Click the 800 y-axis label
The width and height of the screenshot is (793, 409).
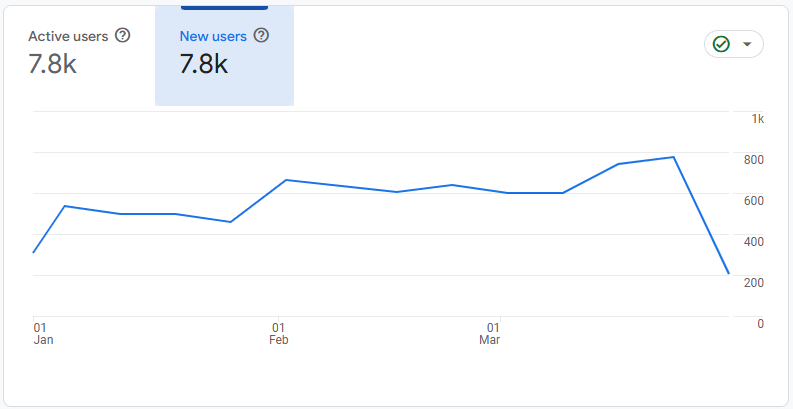click(754, 160)
